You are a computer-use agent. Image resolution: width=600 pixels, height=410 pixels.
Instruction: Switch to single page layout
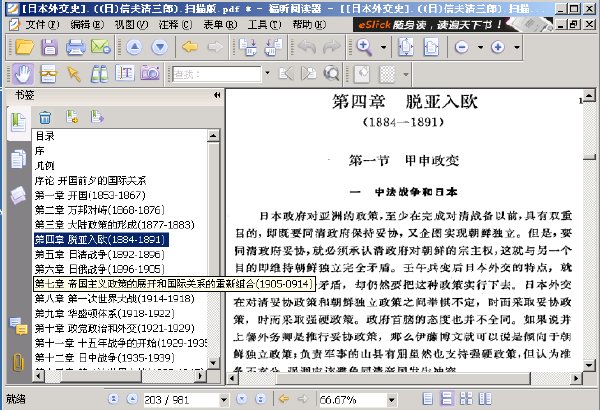coord(427,399)
